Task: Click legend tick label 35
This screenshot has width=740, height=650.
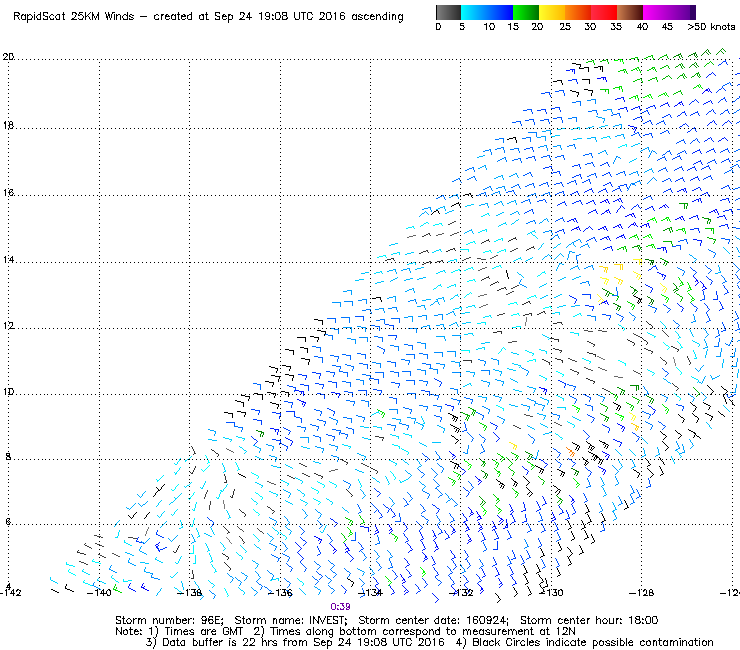Action: coord(616,27)
